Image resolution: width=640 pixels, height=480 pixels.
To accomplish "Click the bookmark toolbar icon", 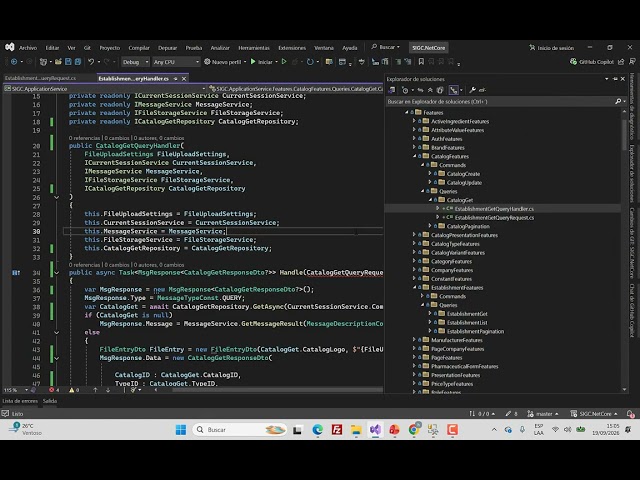I will (x=421, y=62).
